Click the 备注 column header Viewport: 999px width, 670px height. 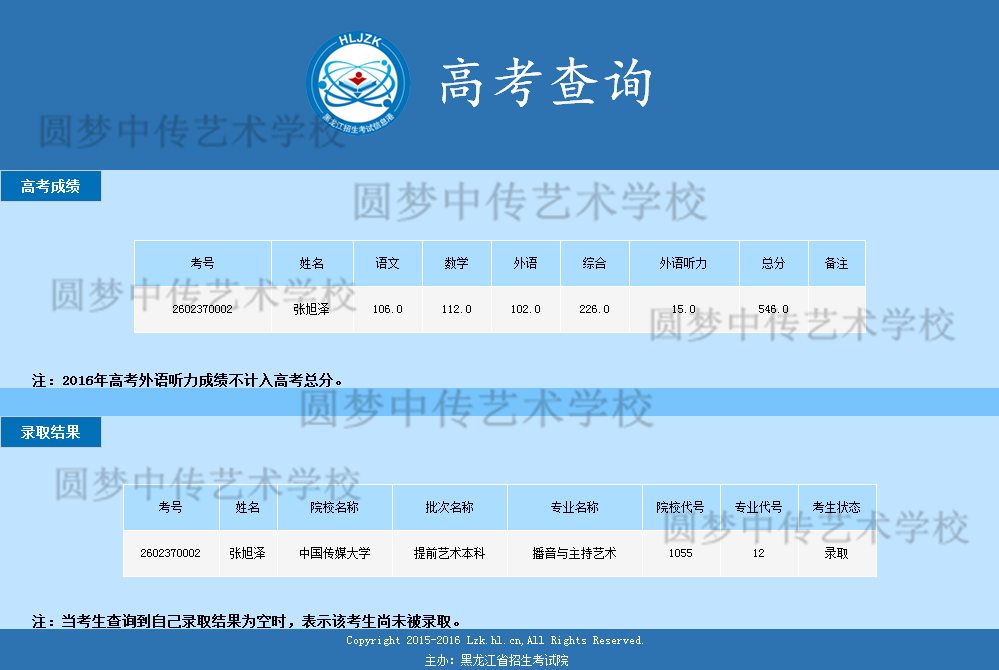pos(836,263)
